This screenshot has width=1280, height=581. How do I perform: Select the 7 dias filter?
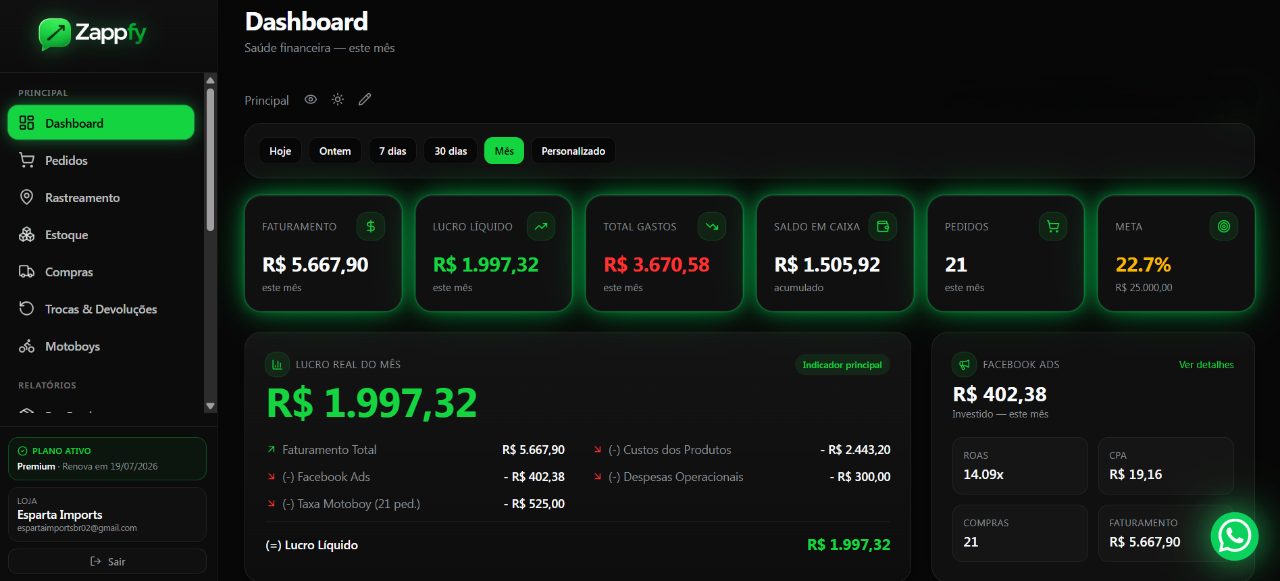click(392, 151)
